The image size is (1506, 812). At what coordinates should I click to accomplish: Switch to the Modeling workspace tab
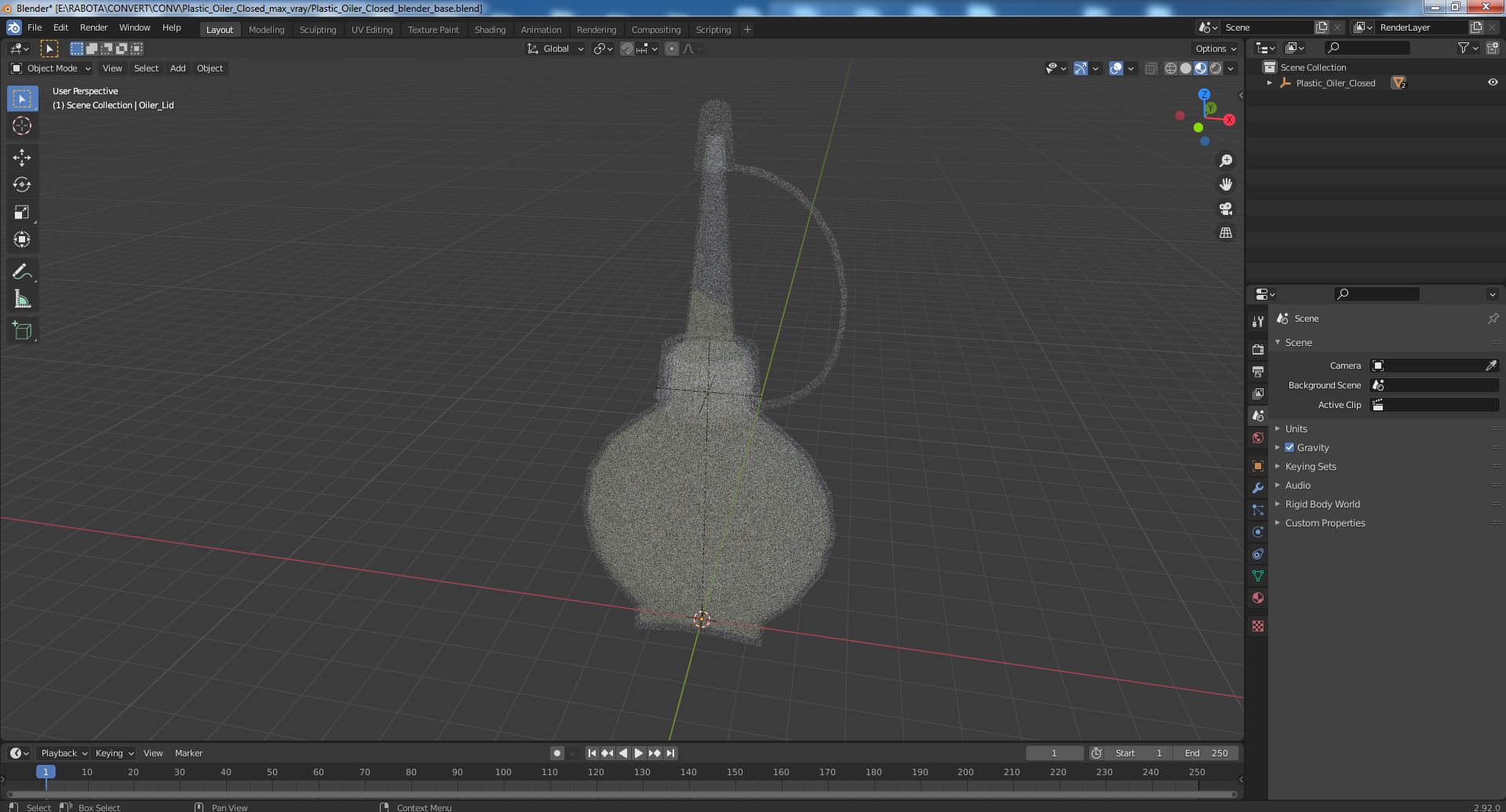point(266,30)
